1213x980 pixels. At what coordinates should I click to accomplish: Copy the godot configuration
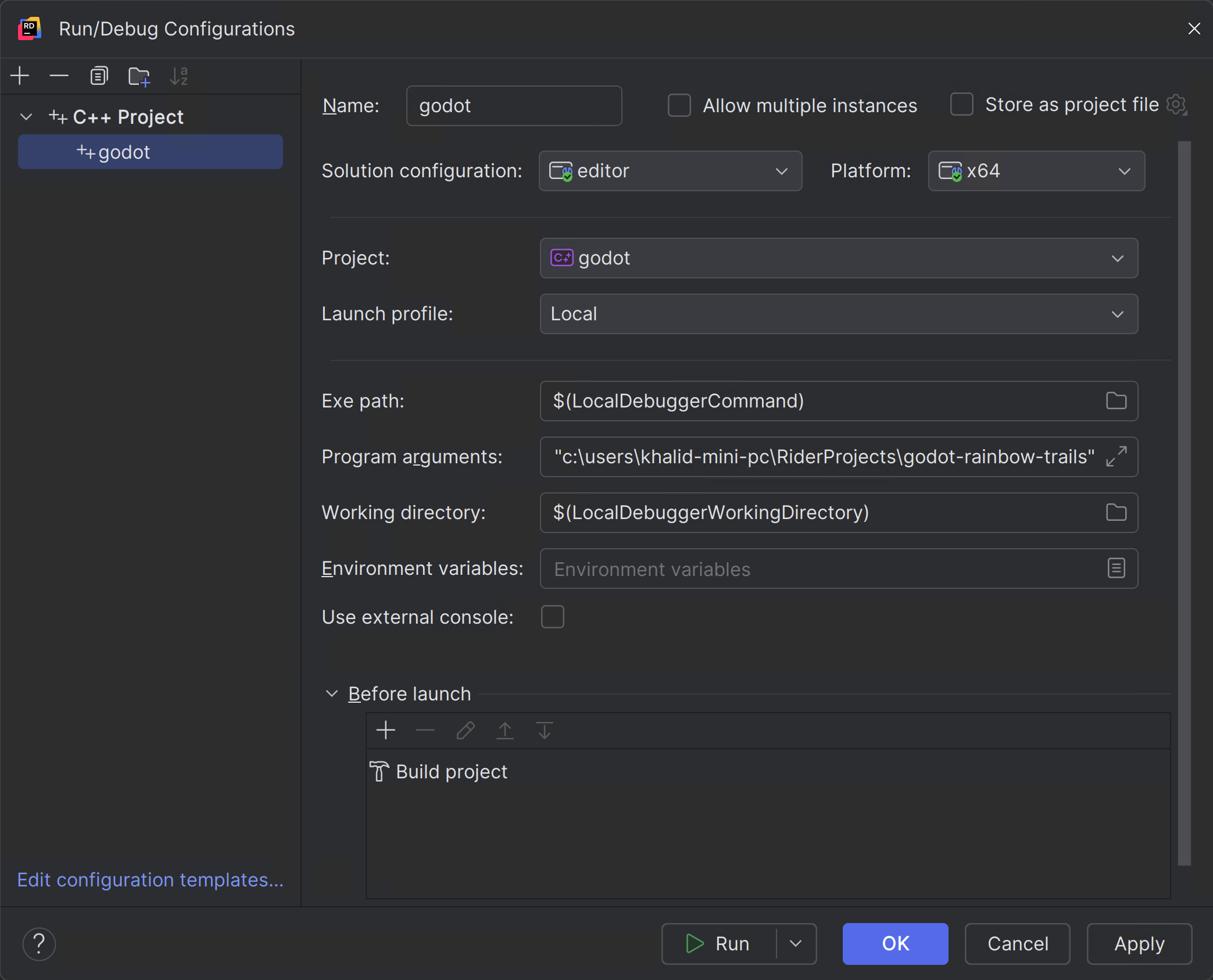(x=99, y=76)
